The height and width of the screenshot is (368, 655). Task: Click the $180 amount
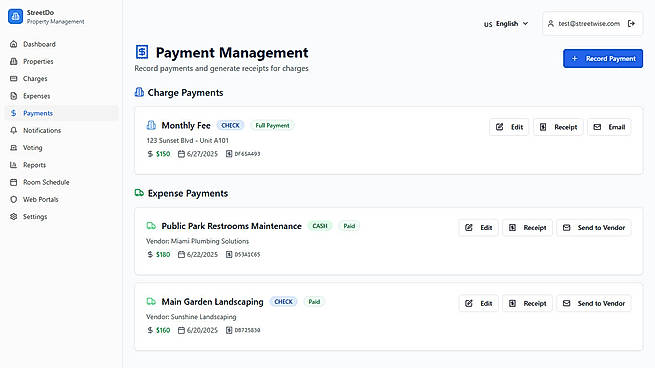click(x=163, y=254)
